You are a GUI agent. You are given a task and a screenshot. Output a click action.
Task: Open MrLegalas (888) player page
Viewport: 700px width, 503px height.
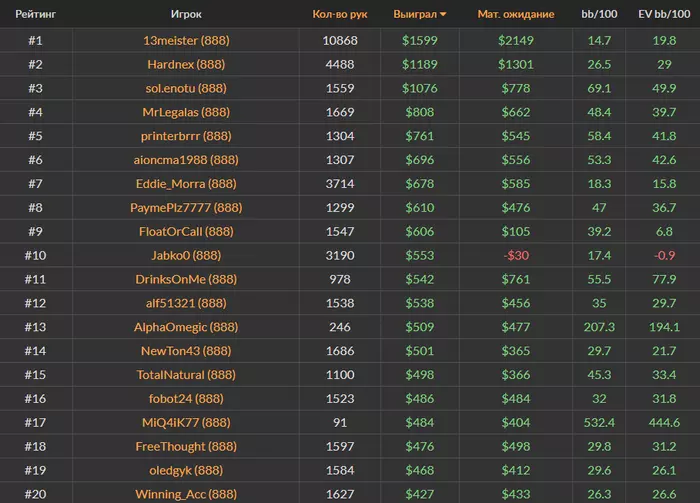[185, 113]
